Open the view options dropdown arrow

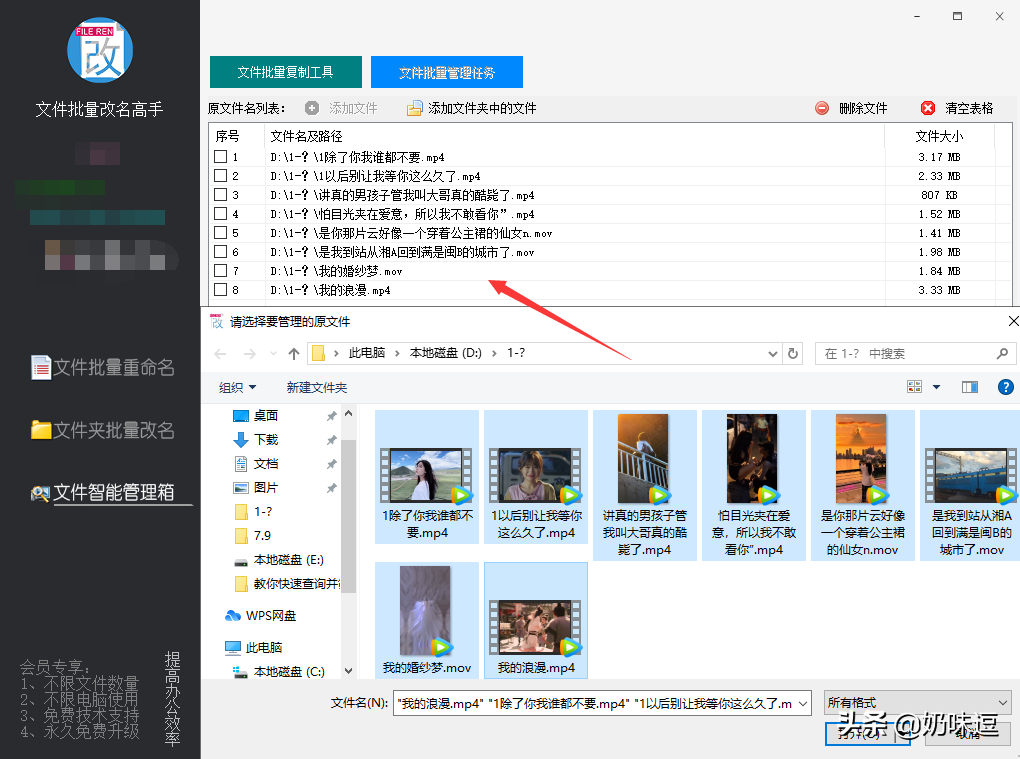point(937,387)
